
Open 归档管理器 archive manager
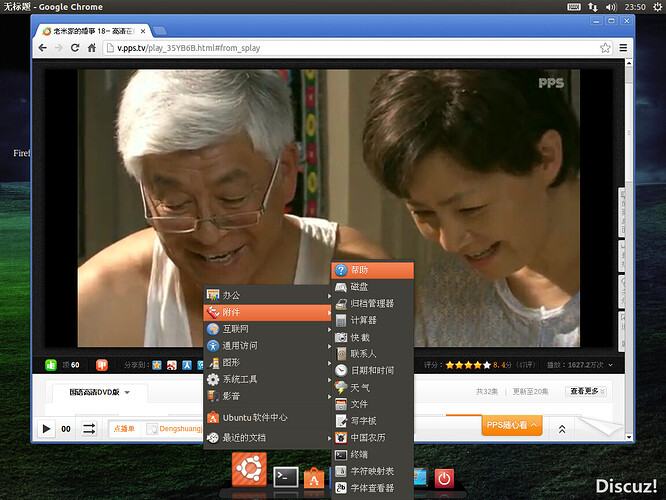373,304
